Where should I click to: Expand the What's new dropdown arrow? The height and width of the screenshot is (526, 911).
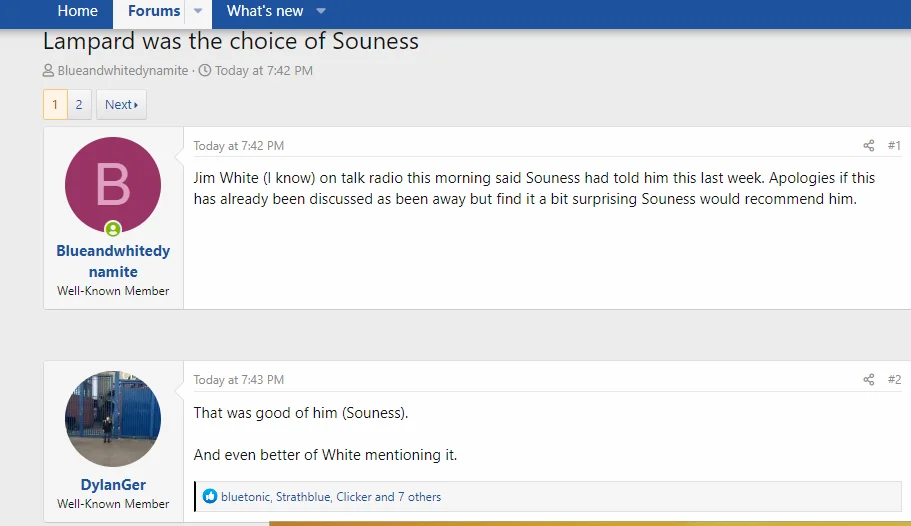point(321,12)
